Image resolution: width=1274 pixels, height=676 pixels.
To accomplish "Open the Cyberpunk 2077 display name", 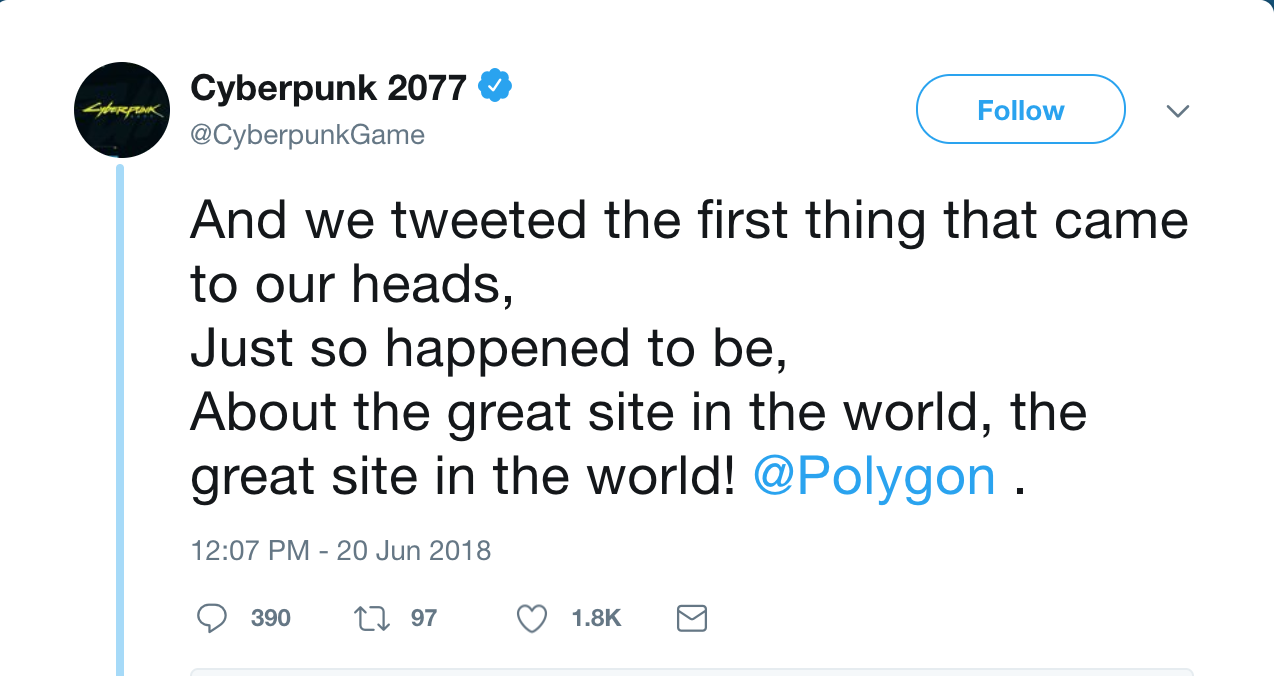I will pos(328,89).
